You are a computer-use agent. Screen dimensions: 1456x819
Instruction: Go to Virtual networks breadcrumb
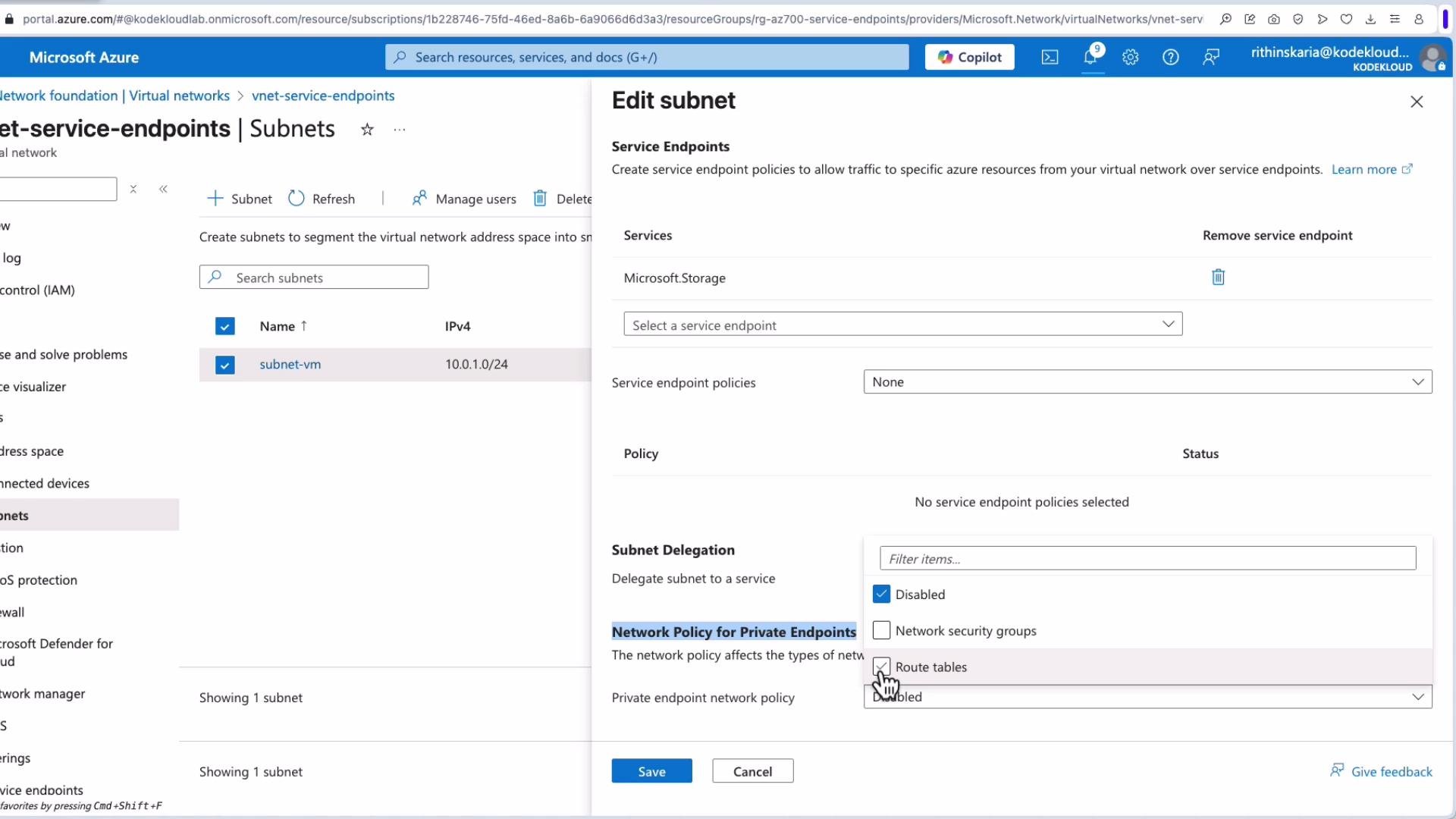pyautogui.click(x=179, y=96)
